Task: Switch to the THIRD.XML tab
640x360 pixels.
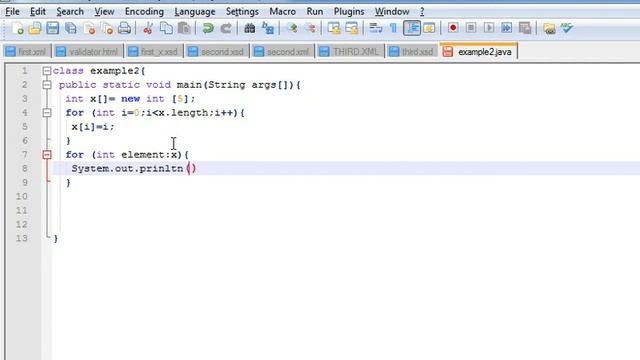Action: click(x=350, y=52)
